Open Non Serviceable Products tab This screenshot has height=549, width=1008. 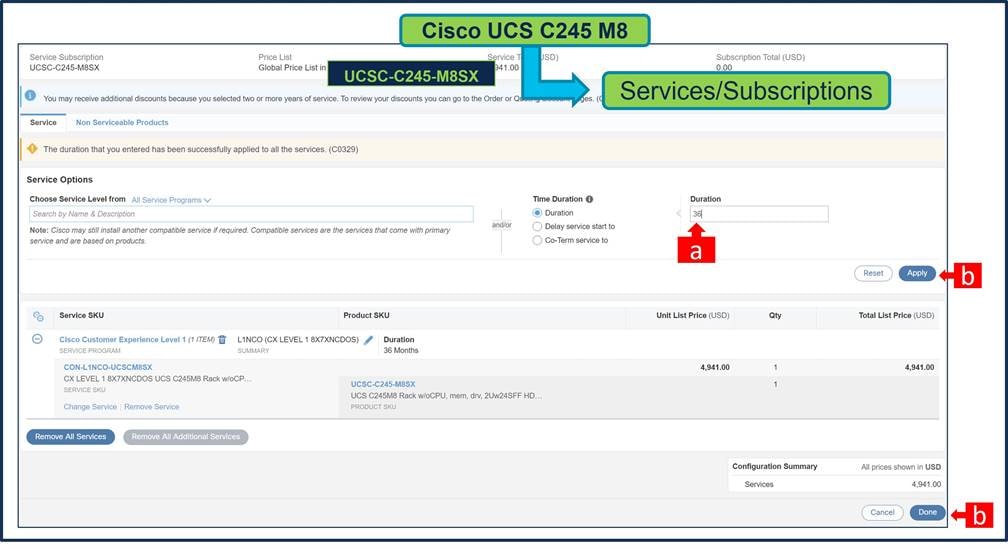tap(122, 122)
